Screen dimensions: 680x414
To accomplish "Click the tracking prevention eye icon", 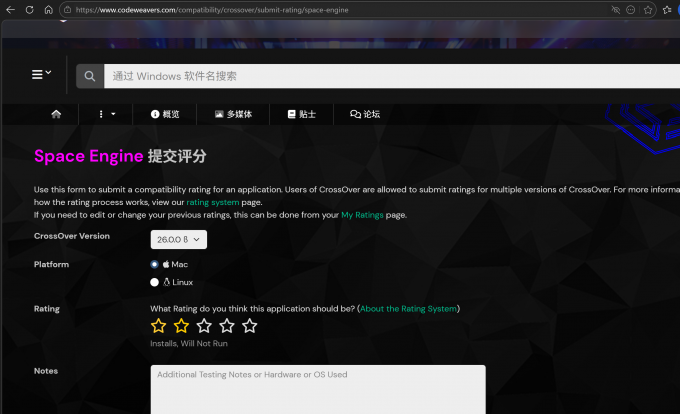I will pyautogui.click(x=615, y=10).
